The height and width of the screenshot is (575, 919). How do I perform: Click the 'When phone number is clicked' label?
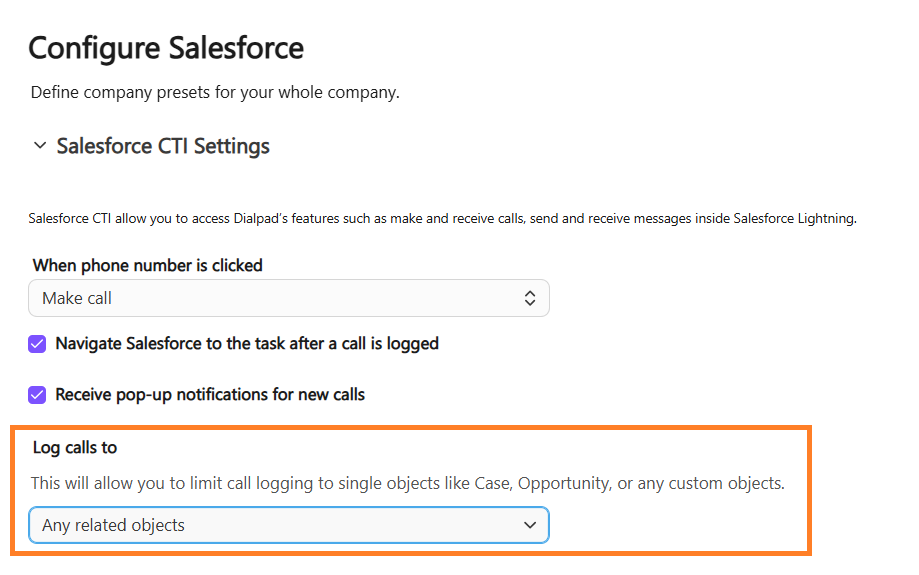[148, 266]
